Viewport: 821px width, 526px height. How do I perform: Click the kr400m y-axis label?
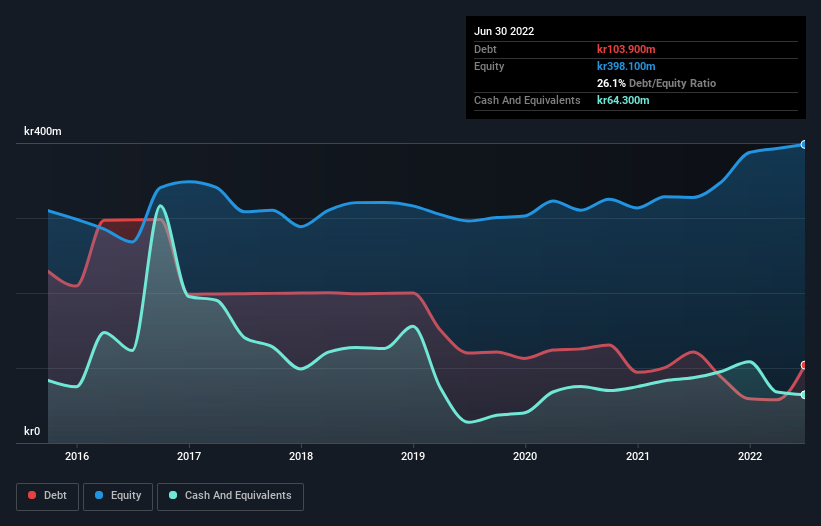[x=43, y=131]
